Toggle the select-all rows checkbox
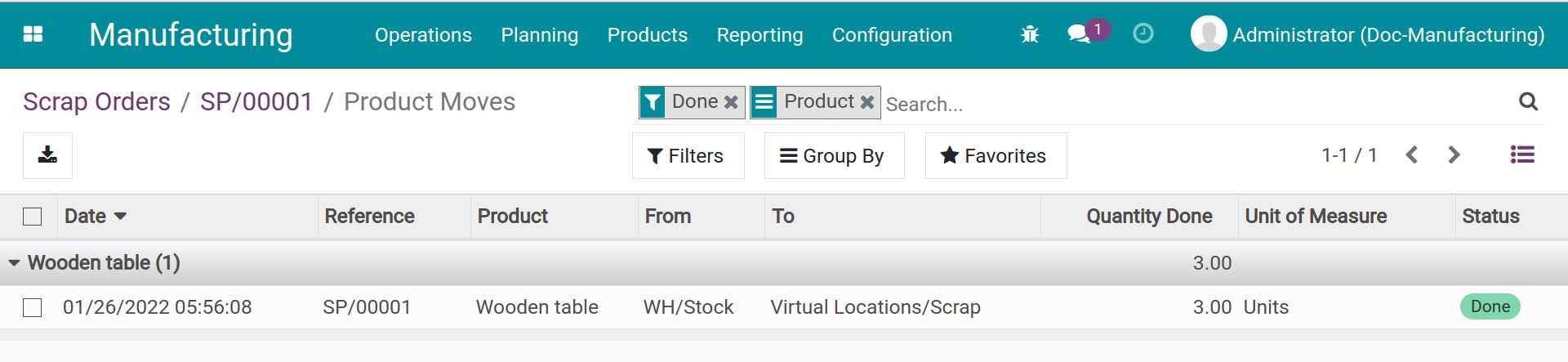 click(x=33, y=217)
